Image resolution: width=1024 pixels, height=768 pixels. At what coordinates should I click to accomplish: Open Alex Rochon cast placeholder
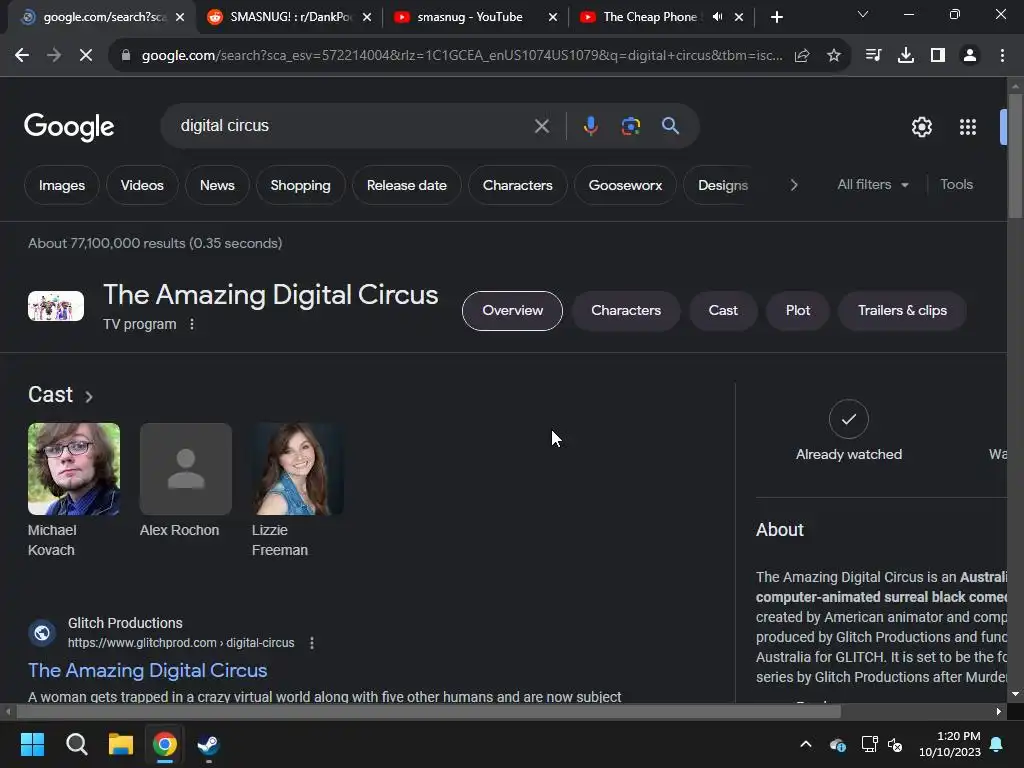[x=185, y=469]
